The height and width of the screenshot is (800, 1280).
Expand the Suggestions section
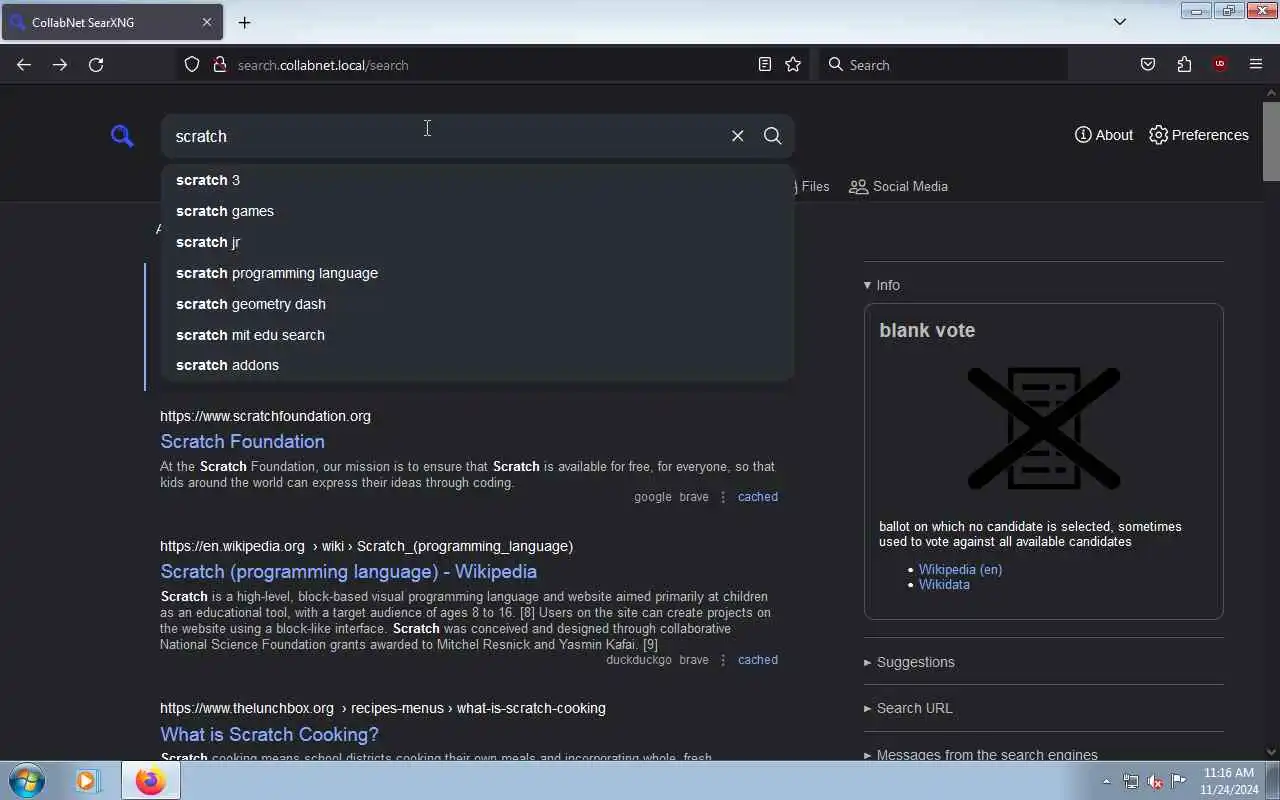[x=909, y=662]
